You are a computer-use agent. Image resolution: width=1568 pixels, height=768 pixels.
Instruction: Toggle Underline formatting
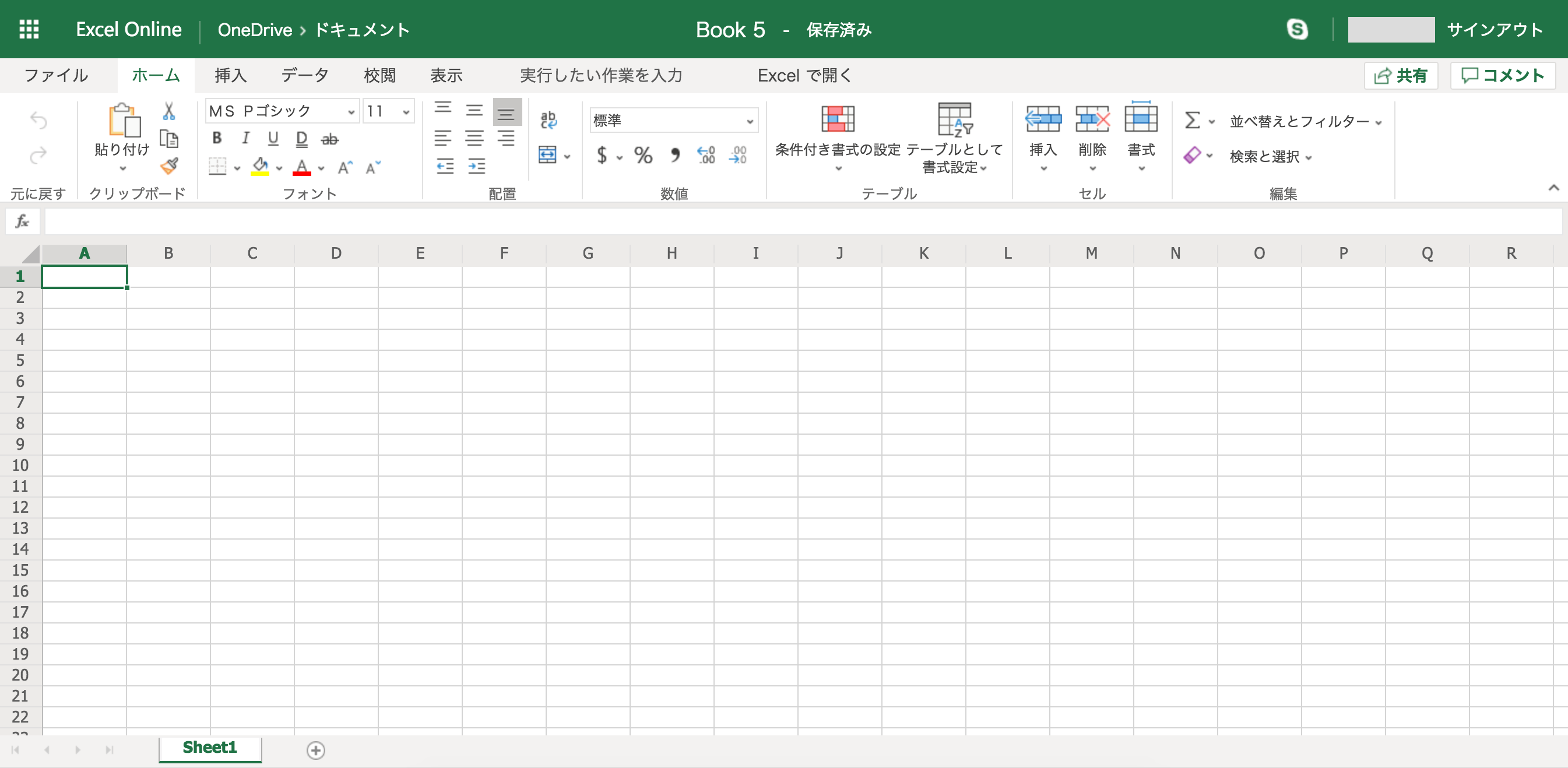click(x=273, y=138)
